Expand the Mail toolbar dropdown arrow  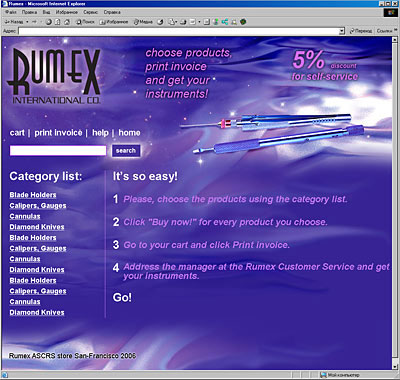pos(176,22)
